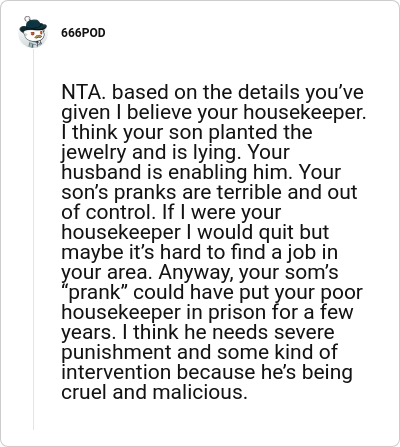Click the word "NTA." starting the comment
Screen dimensions: 400x447
(84, 92)
